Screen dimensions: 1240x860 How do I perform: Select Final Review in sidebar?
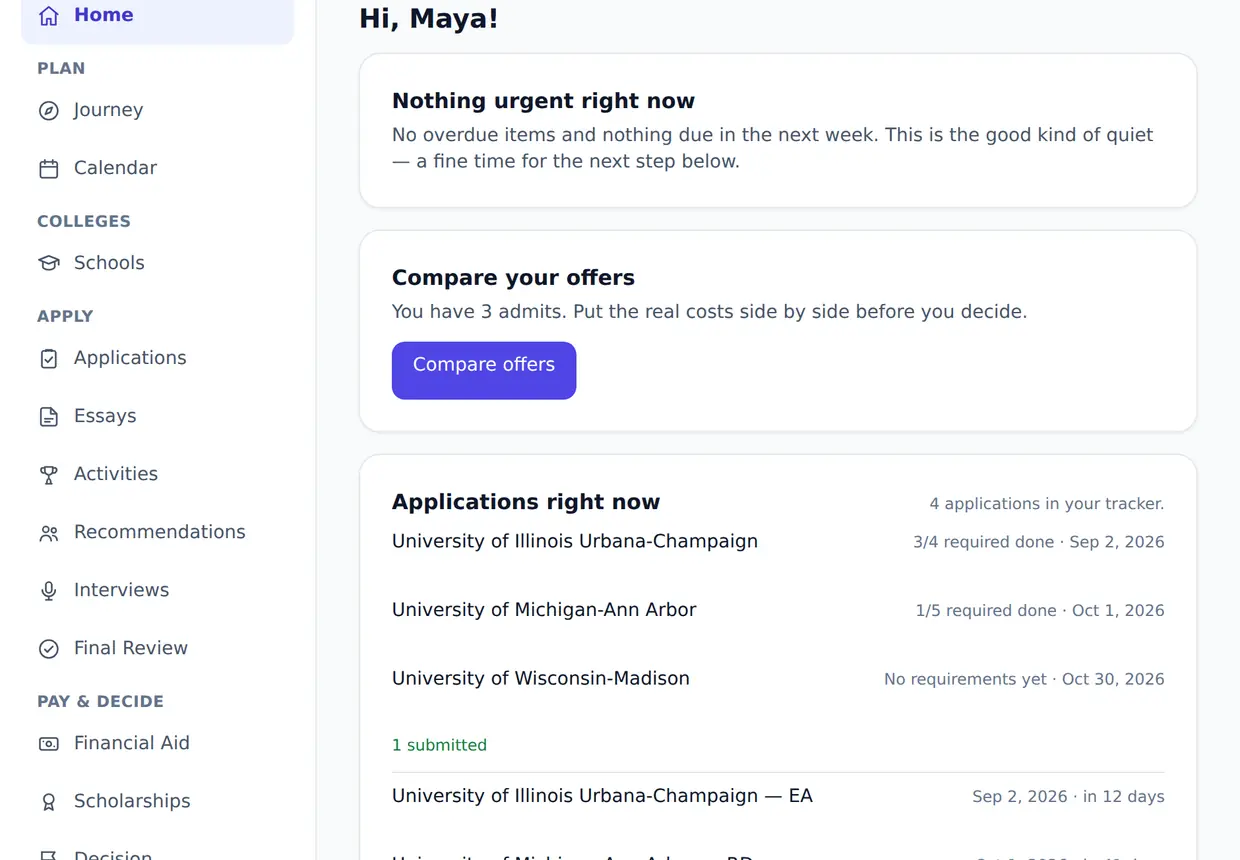(158, 648)
